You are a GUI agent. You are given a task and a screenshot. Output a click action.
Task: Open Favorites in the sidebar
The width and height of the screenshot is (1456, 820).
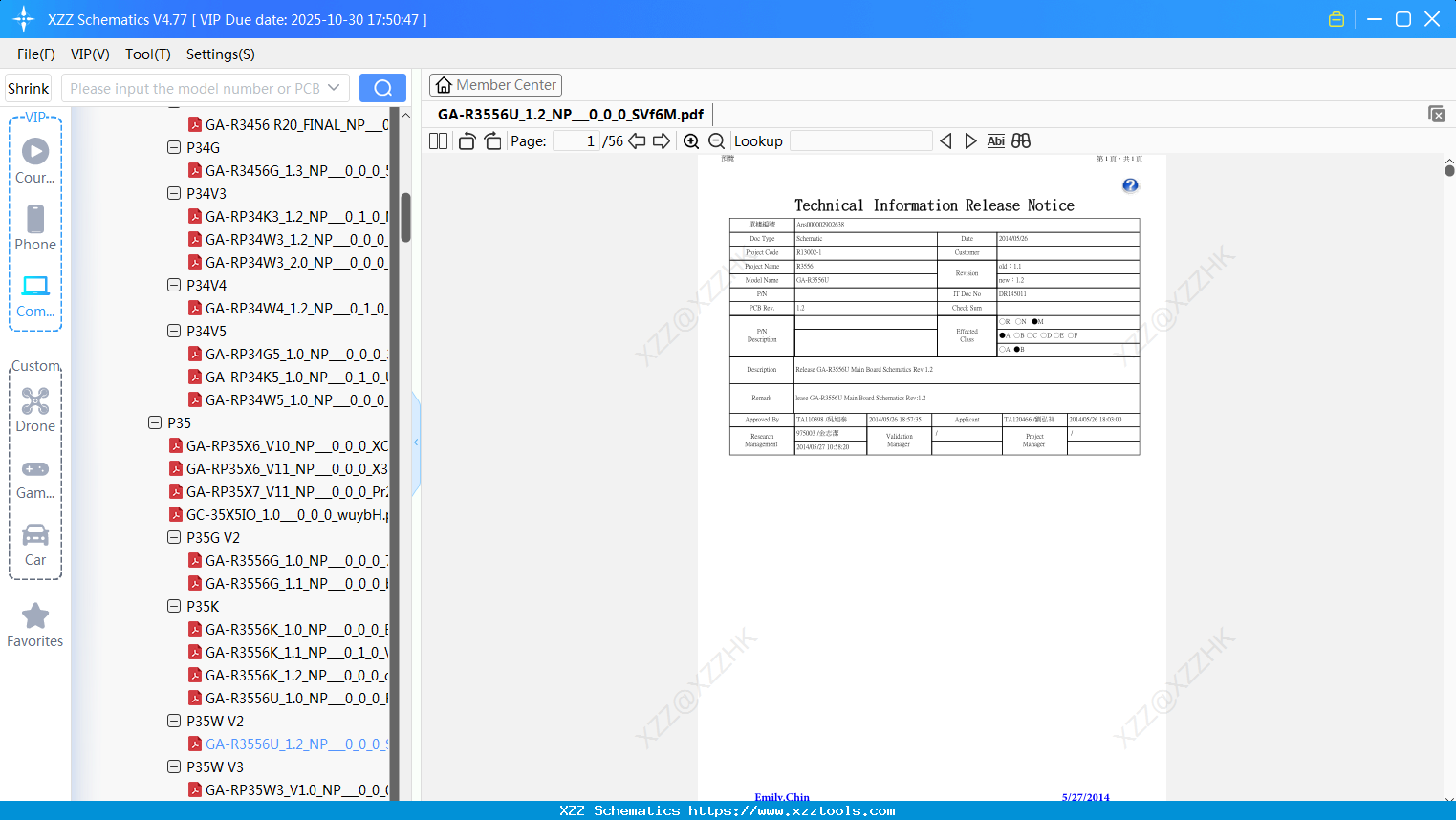pos(35,625)
